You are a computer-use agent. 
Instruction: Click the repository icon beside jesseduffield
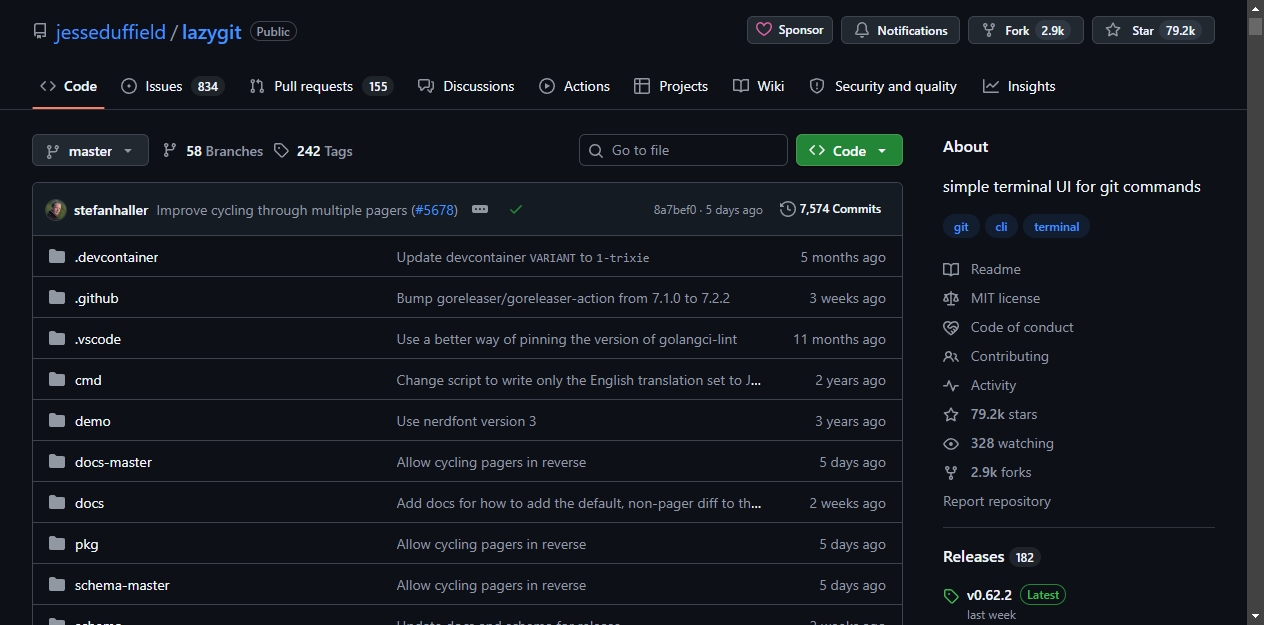[40, 32]
